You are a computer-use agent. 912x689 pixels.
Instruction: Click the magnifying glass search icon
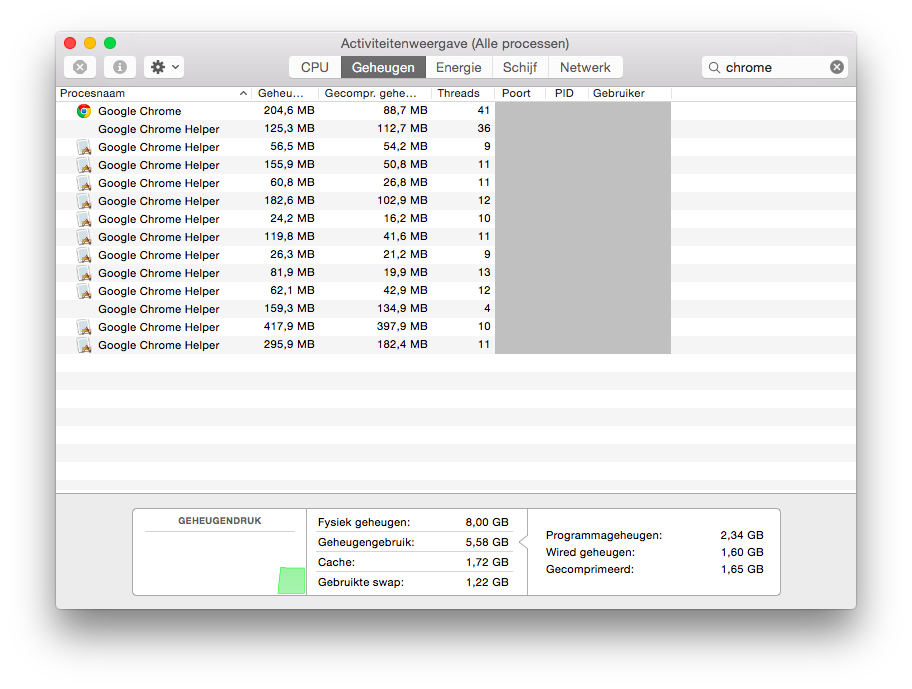714,67
